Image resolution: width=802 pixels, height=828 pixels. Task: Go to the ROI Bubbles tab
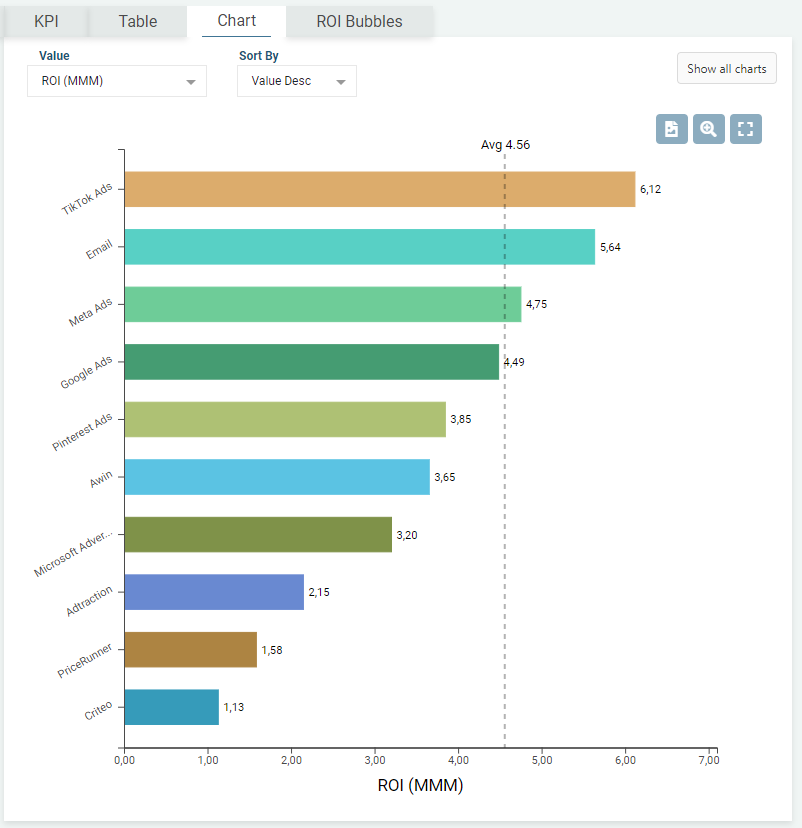(359, 21)
